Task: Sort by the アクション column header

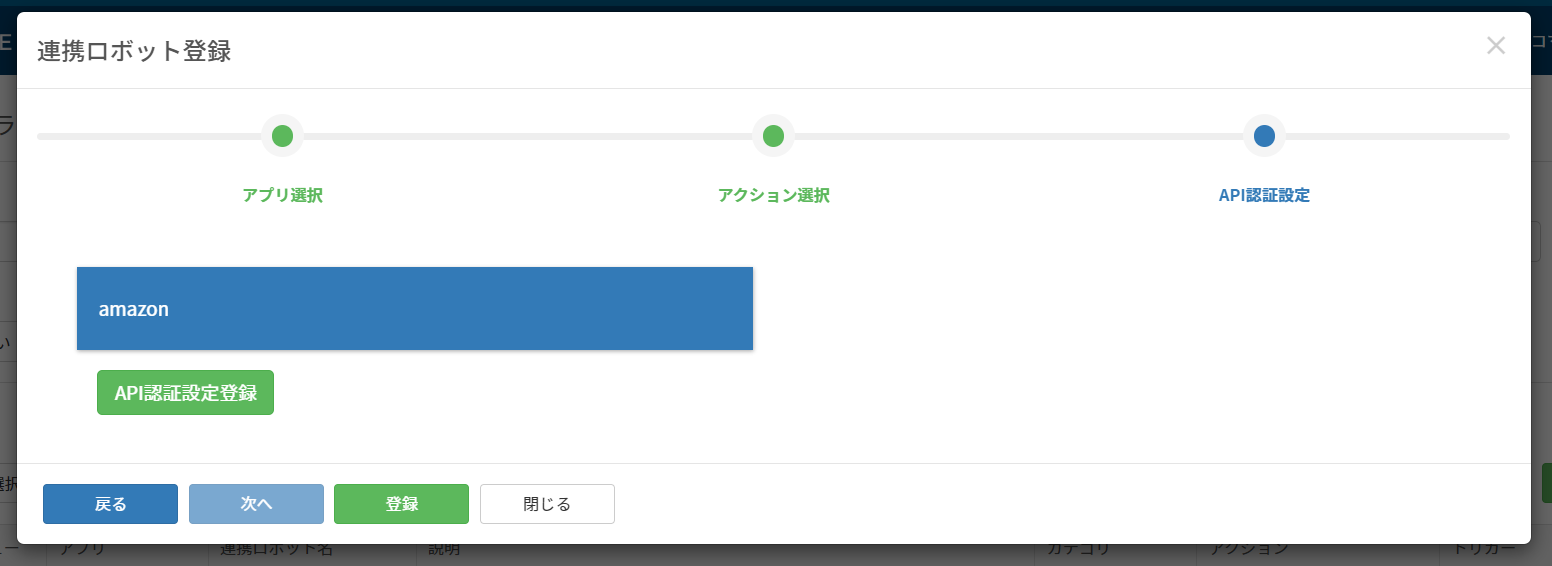Action: 1249,550
